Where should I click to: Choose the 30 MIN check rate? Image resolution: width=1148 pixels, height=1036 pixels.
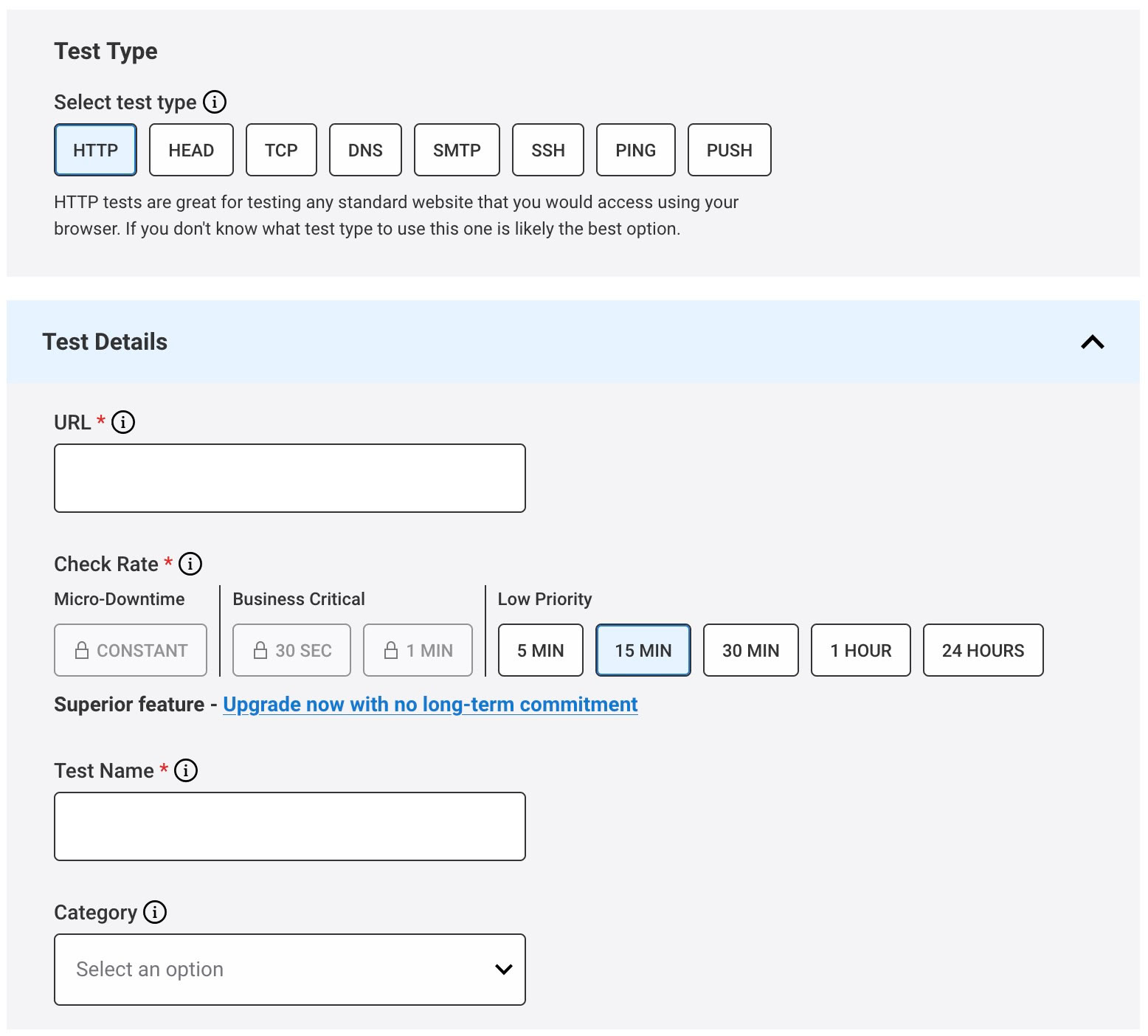[x=750, y=650]
